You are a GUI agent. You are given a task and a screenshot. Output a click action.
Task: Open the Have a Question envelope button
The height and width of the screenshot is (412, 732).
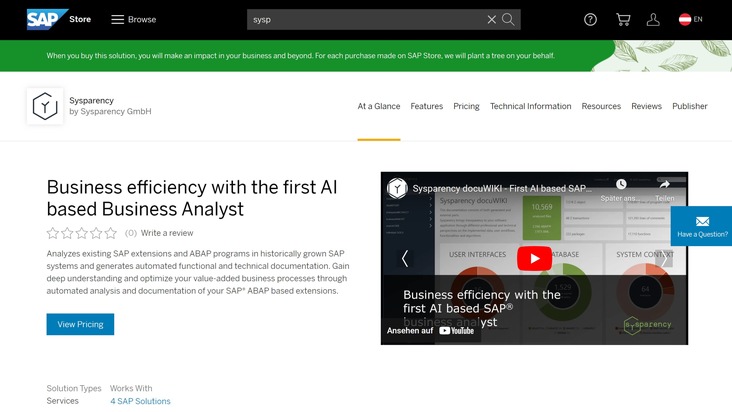(701, 226)
